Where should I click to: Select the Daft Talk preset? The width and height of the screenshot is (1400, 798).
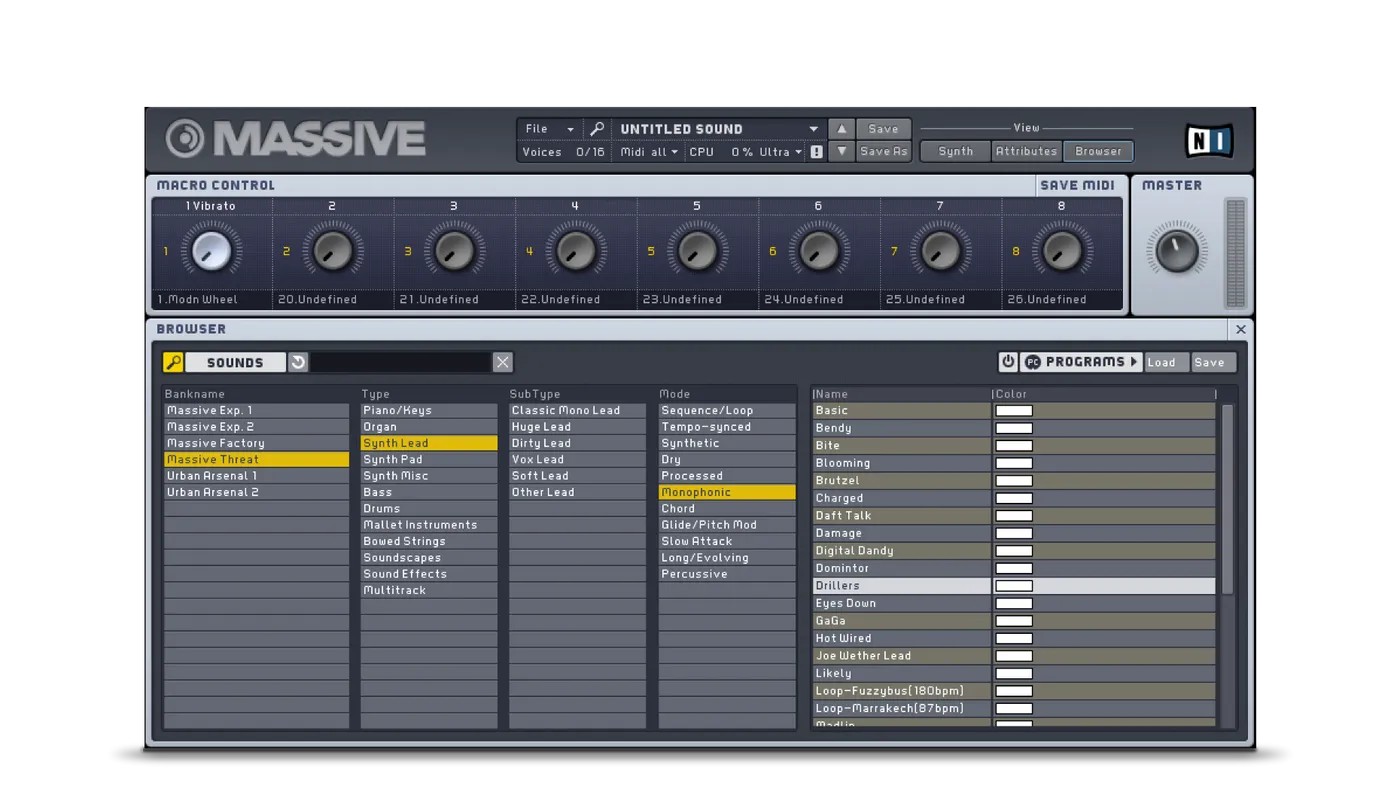pos(1014,516)
